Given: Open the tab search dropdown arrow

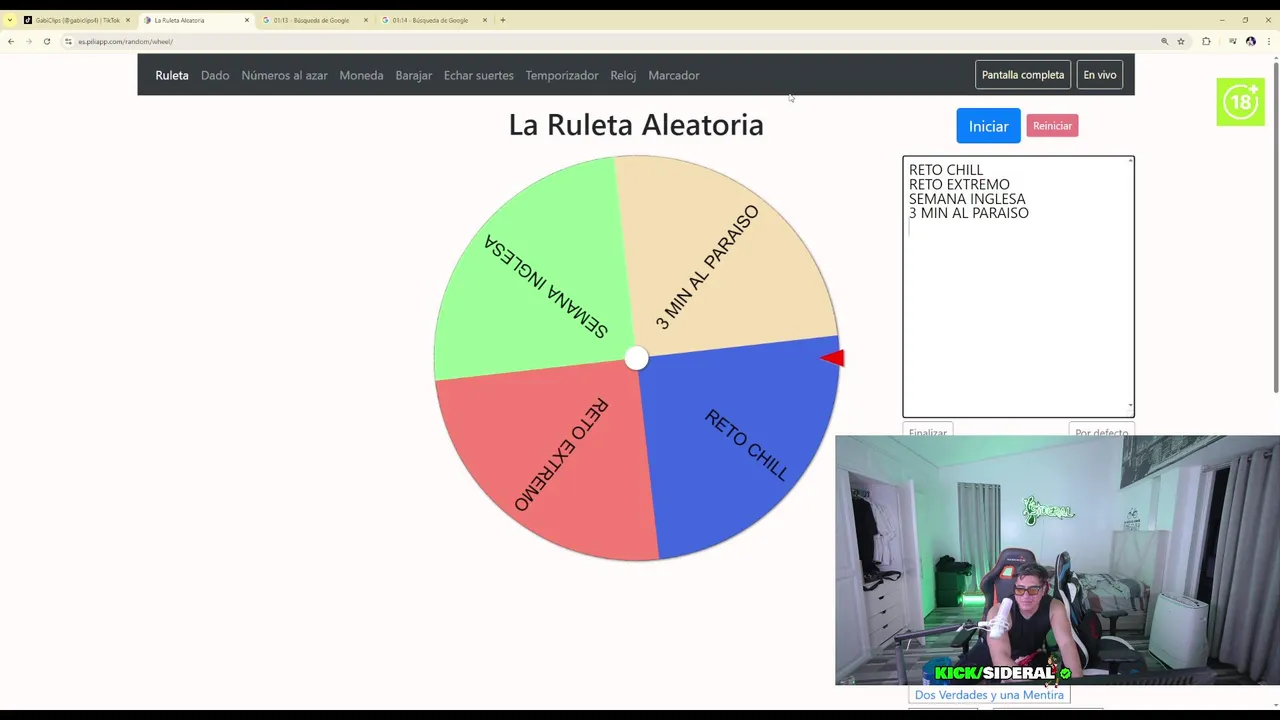Looking at the screenshot, I should pyautogui.click(x=9, y=20).
